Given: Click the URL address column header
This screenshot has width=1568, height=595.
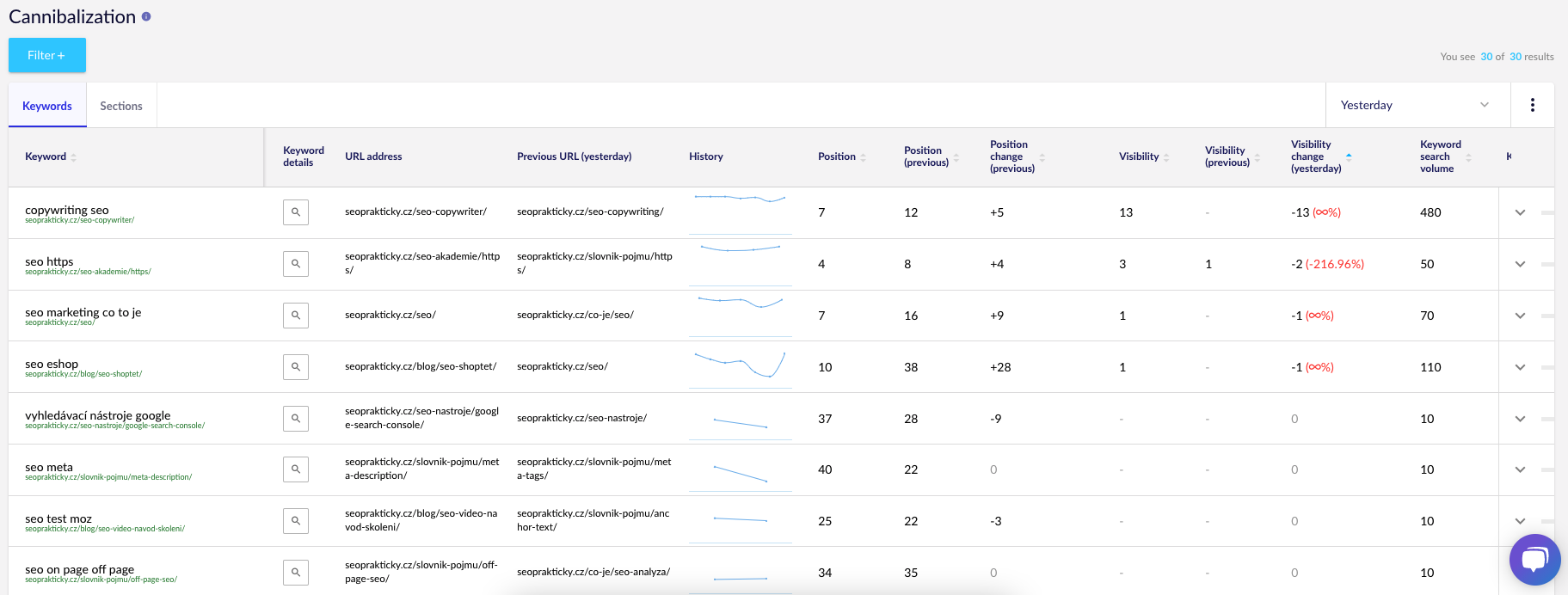Looking at the screenshot, I should point(373,156).
